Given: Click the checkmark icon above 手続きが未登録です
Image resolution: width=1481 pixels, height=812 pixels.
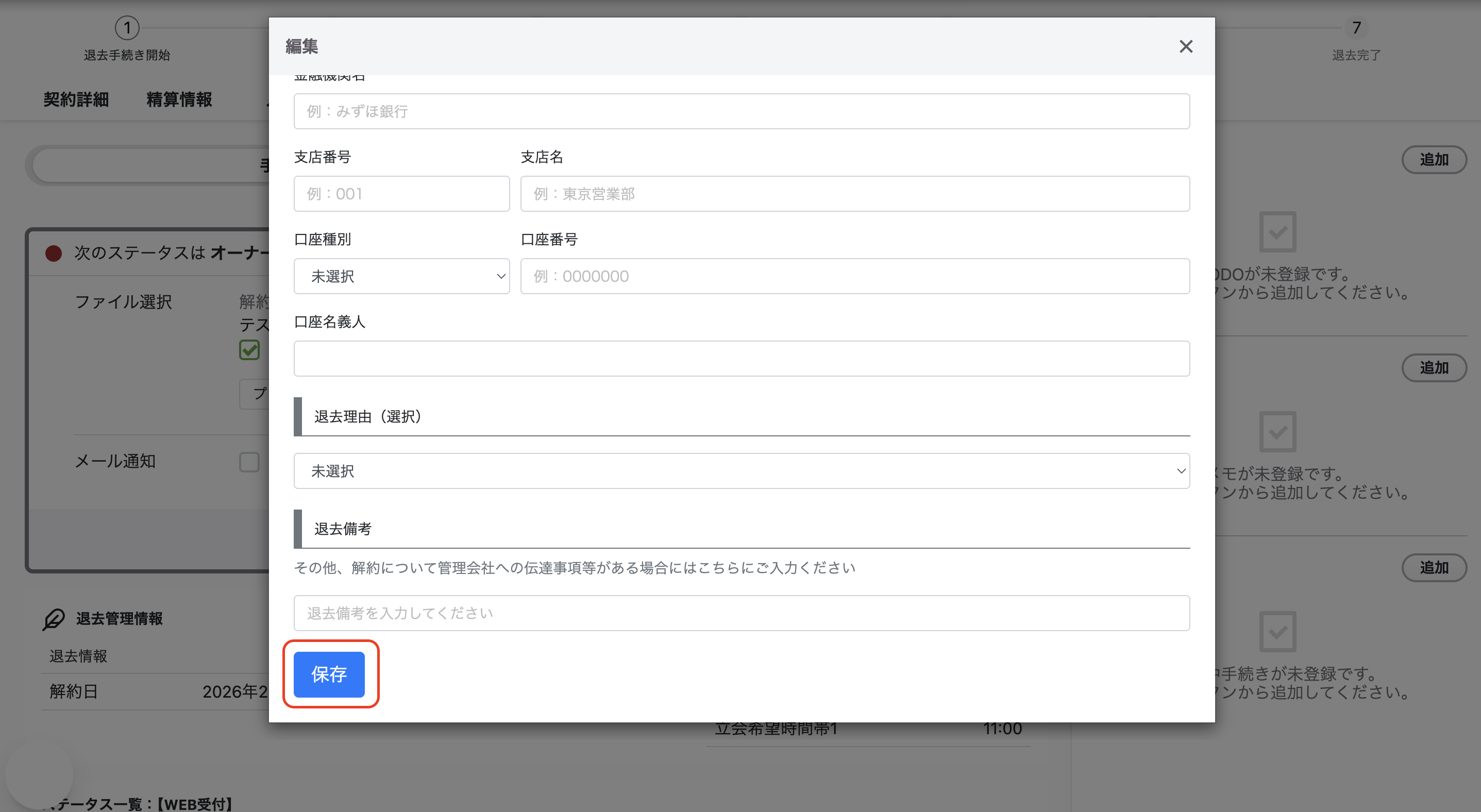Looking at the screenshot, I should pos(1277,632).
